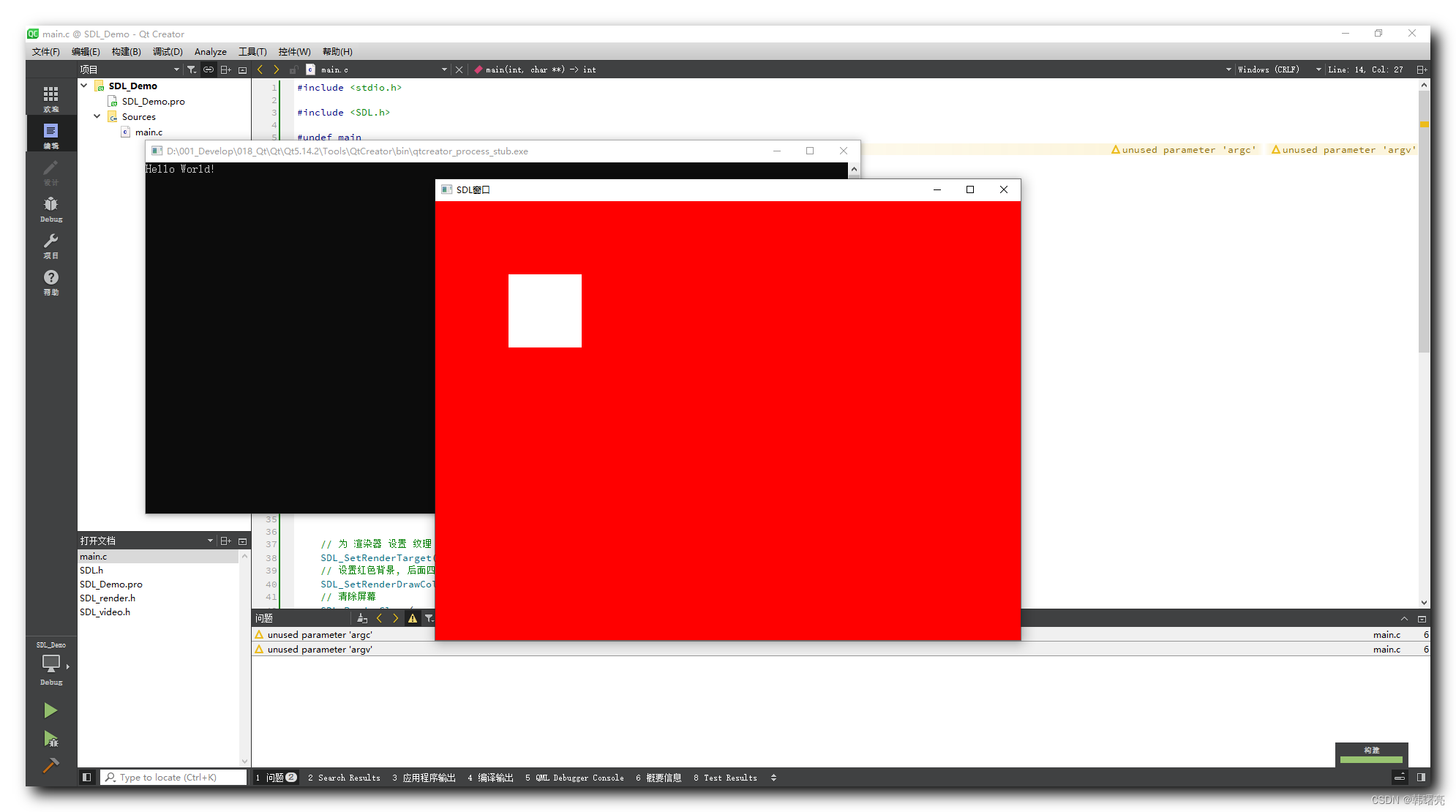Split the Open Documents panel

(x=225, y=541)
